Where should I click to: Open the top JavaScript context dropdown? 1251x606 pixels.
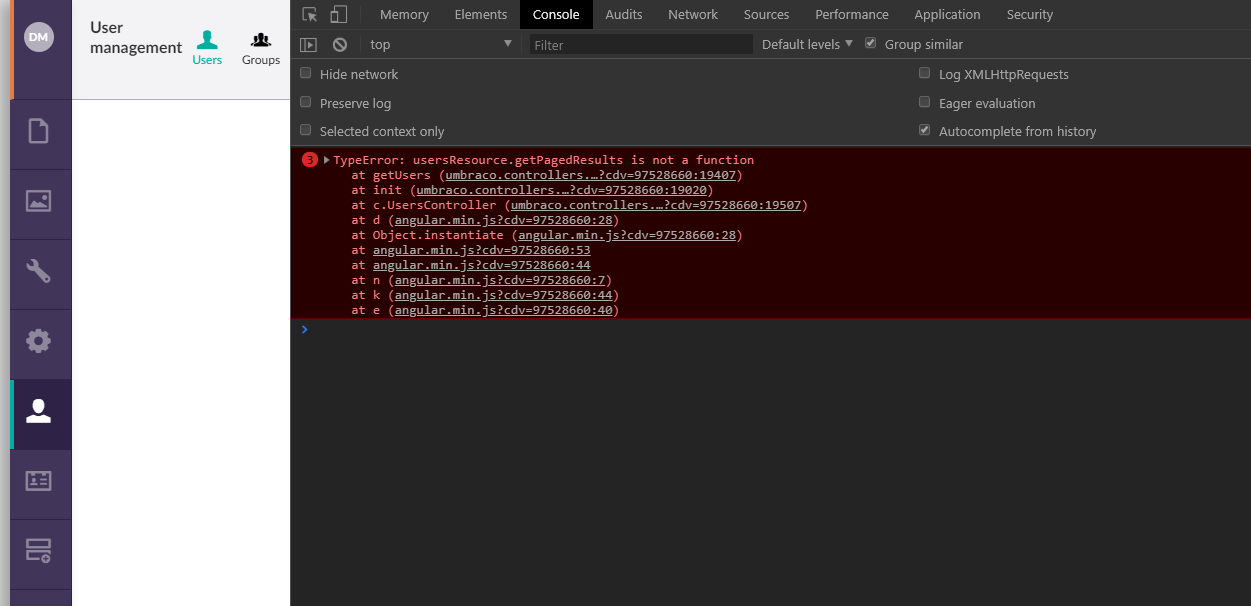pyautogui.click(x=440, y=44)
